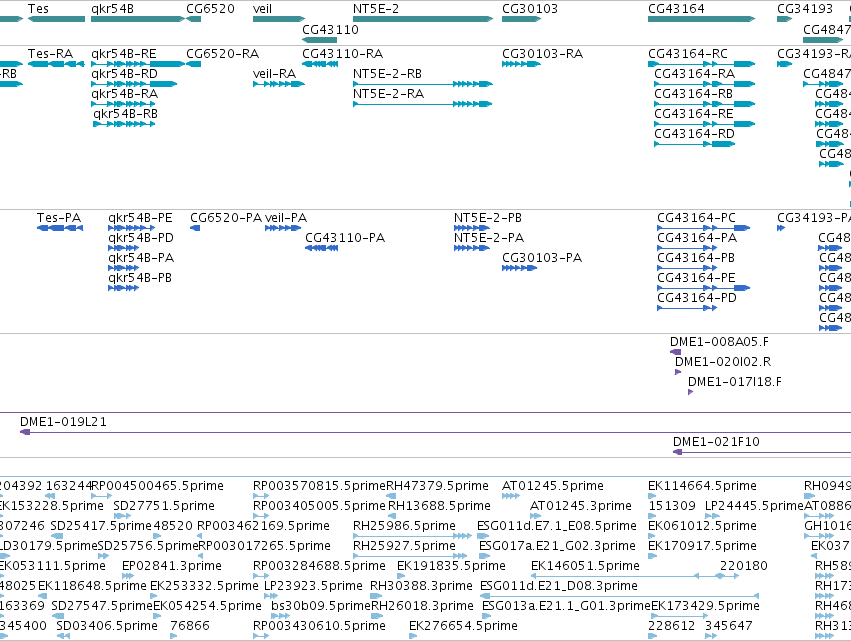
Task: Click transcript CG43164-RB
Action: pos(704,104)
